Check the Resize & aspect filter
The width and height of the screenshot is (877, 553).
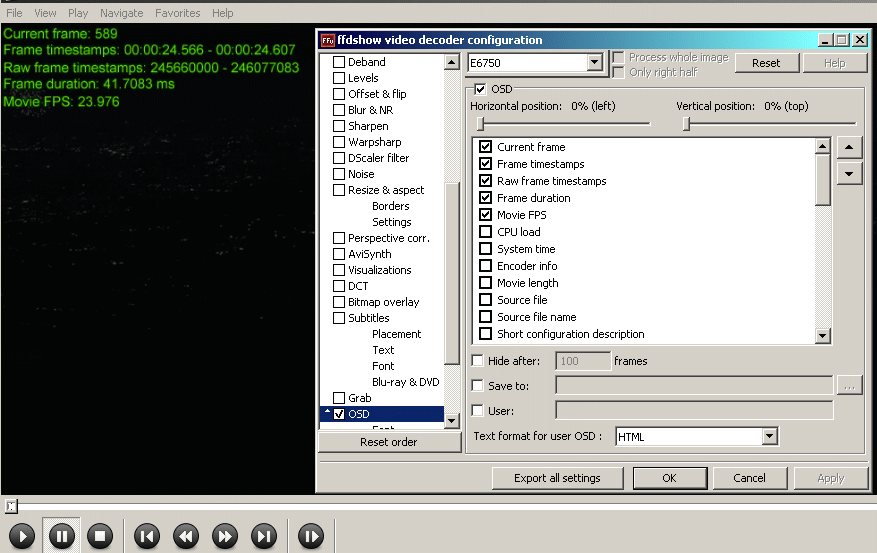point(339,190)
